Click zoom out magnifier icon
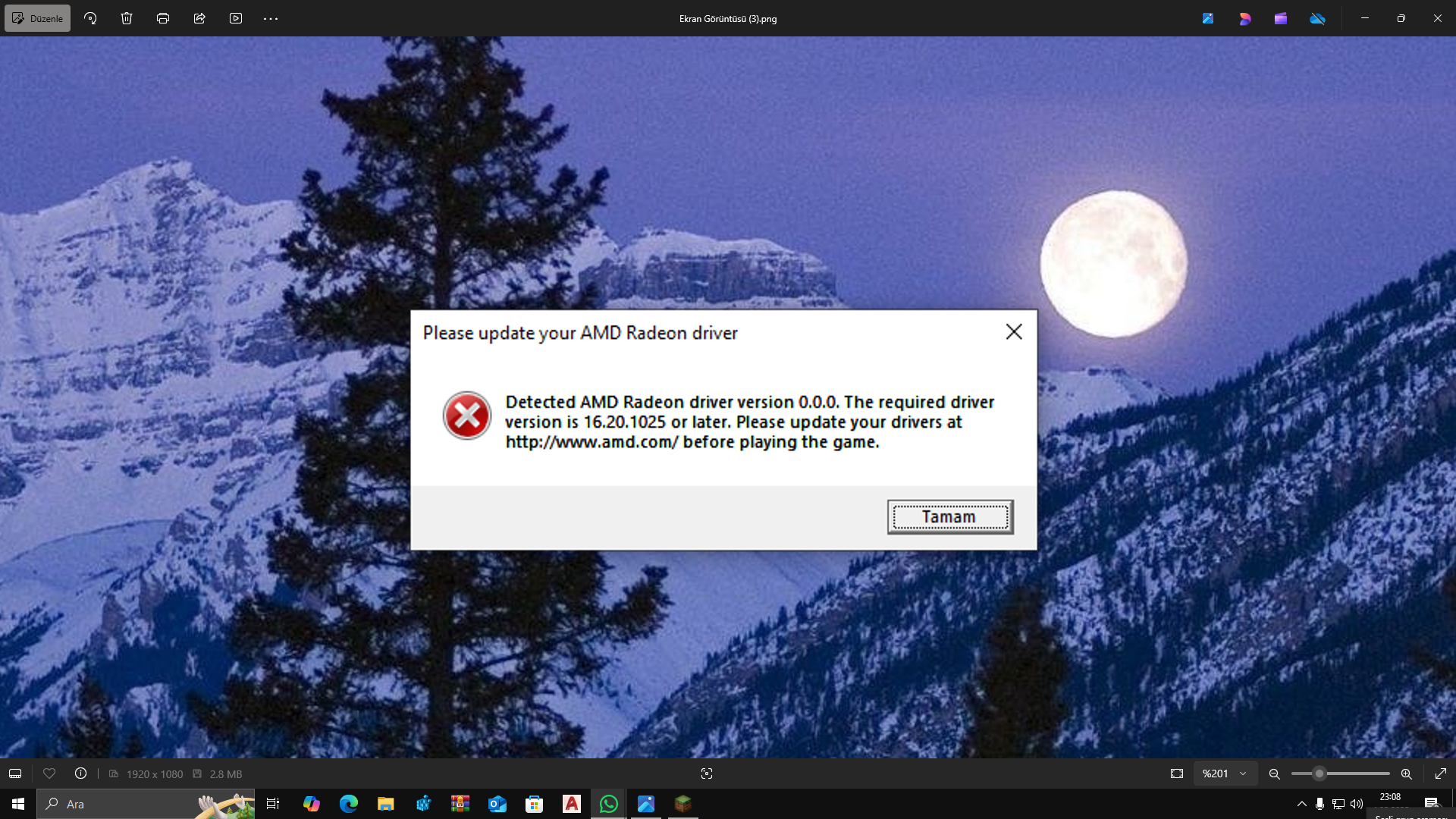Screen dimensions: 1456x819 pyautogui.click(x=1275, y=773)
